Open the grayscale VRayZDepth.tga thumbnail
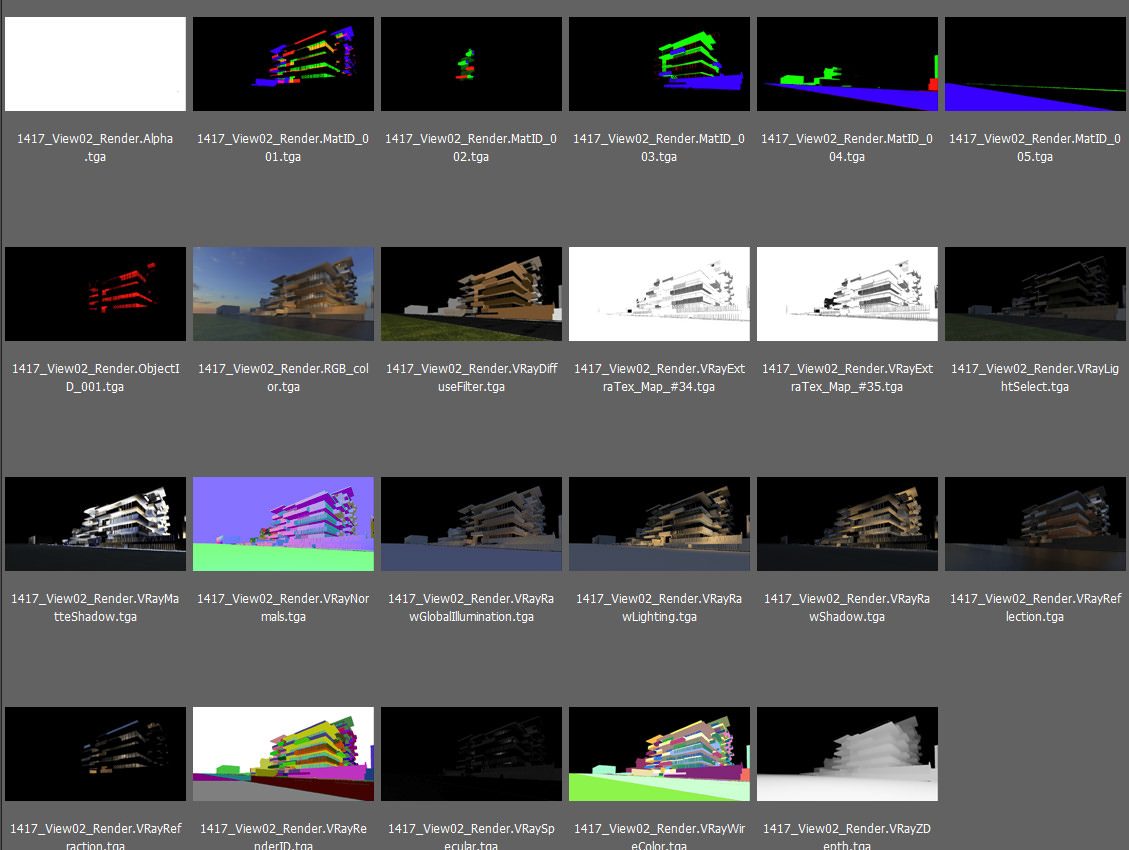This screenshot has height=850, width=1129. pos(847,754)
